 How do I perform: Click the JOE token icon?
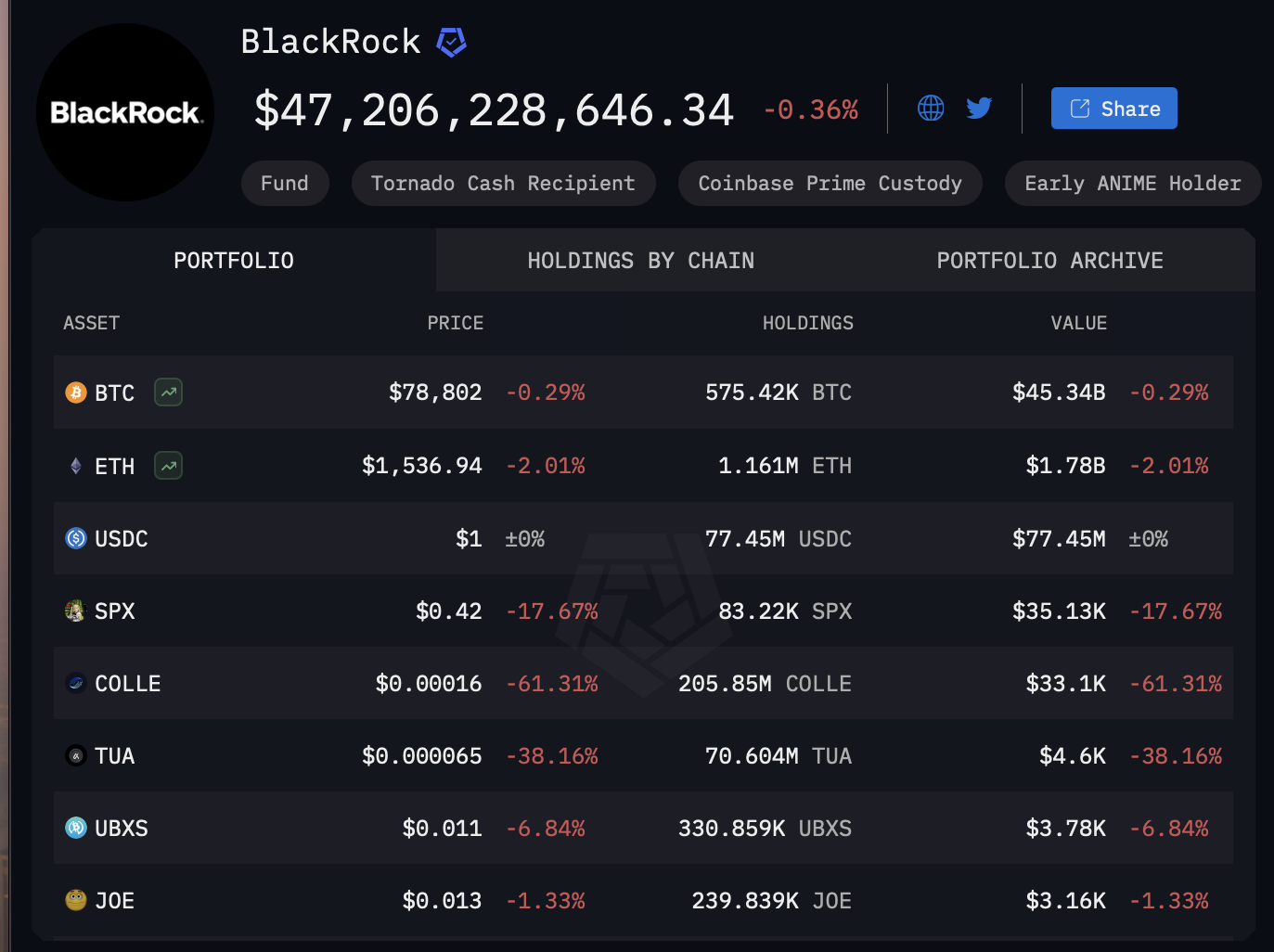[76, 900]
